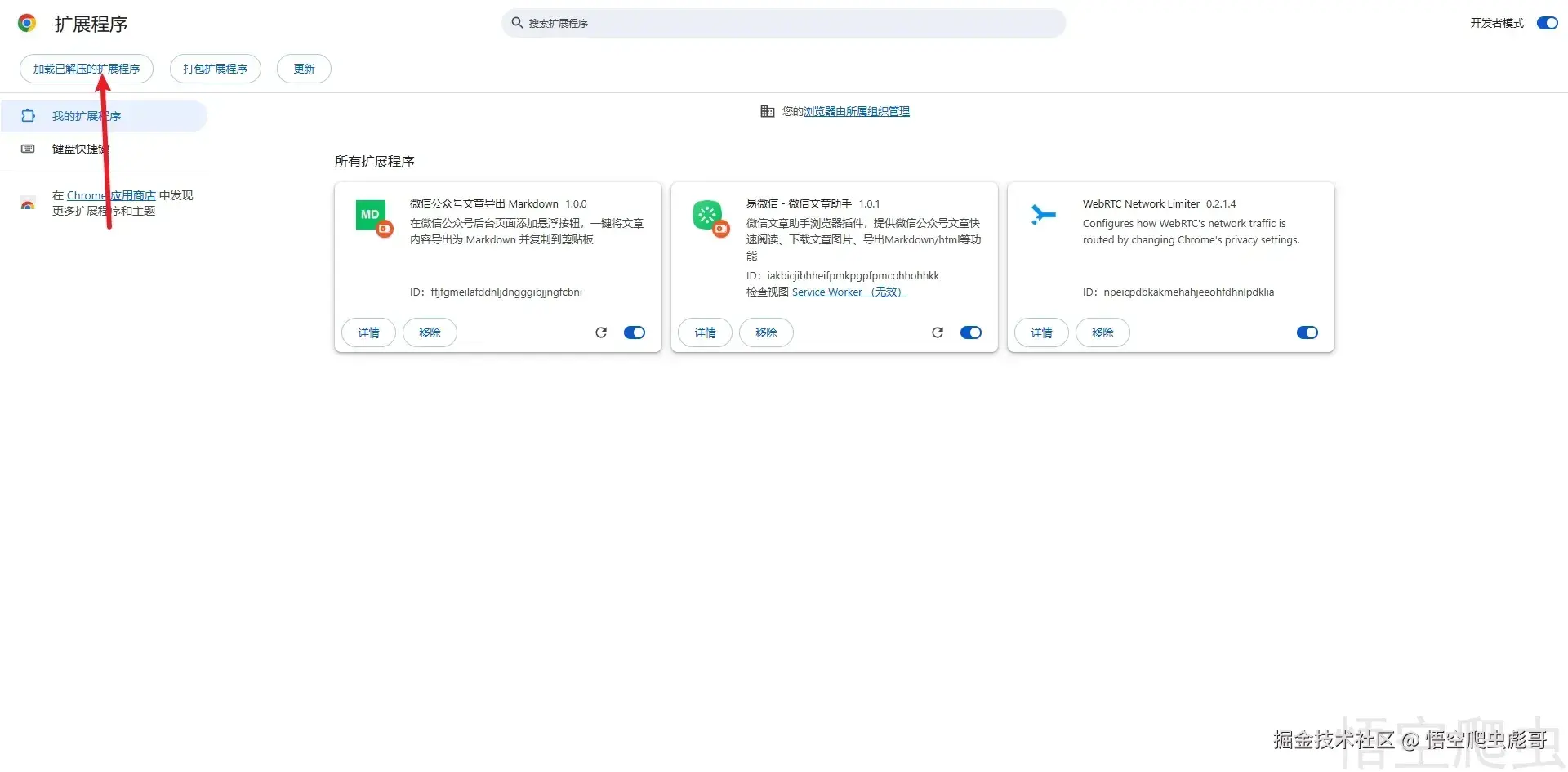The height and width of the screenshot is (772, 1568).
Task: Click the organization building icon
Action: click(767, 111)
